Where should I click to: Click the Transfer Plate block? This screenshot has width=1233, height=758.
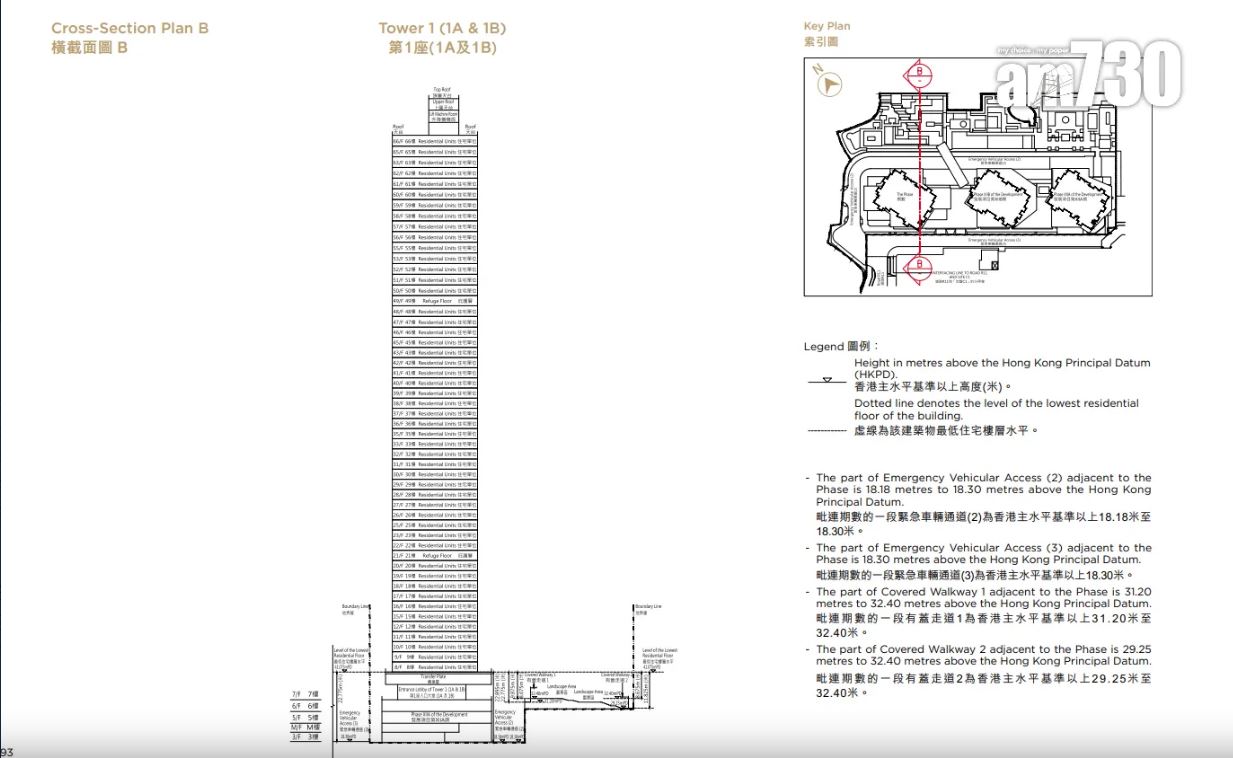(434, 678)
